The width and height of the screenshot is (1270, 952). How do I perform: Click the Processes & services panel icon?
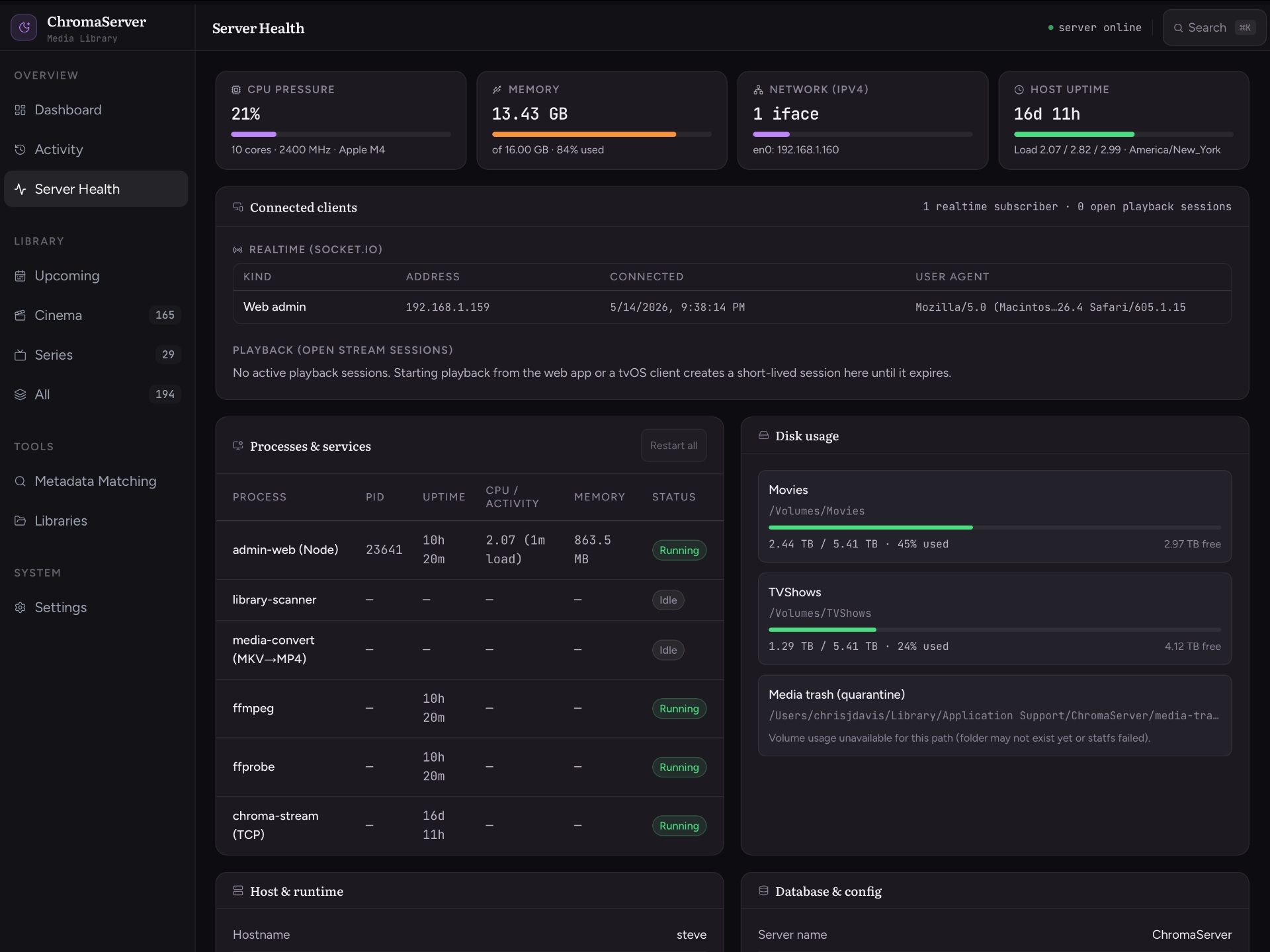point(238,446)
